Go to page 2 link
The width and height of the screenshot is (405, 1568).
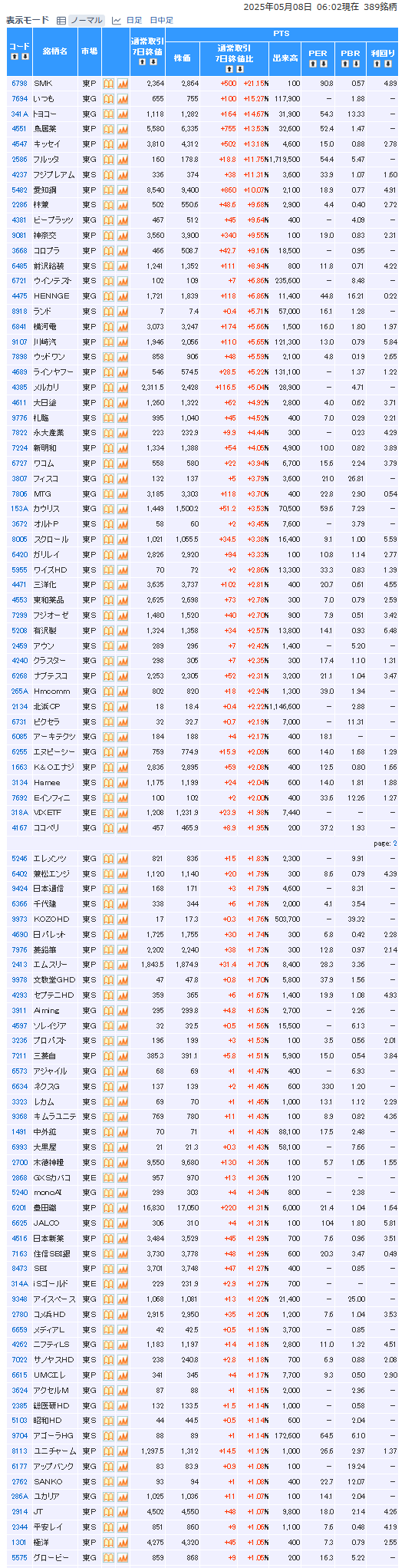coord(395,843)
